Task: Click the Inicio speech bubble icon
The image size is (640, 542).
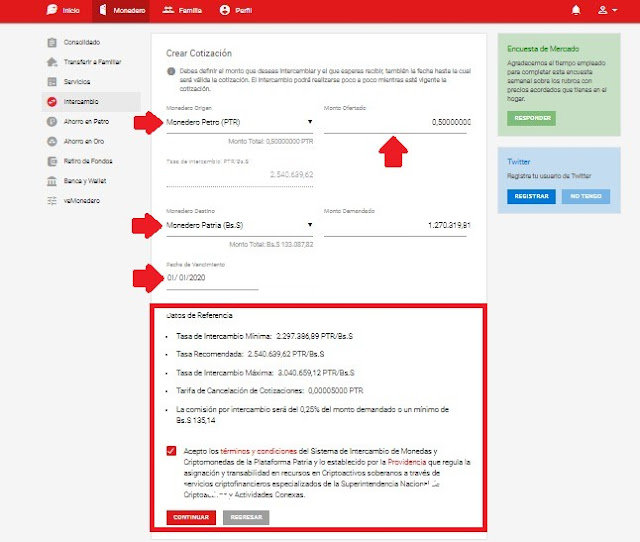Action: point(52,10)
